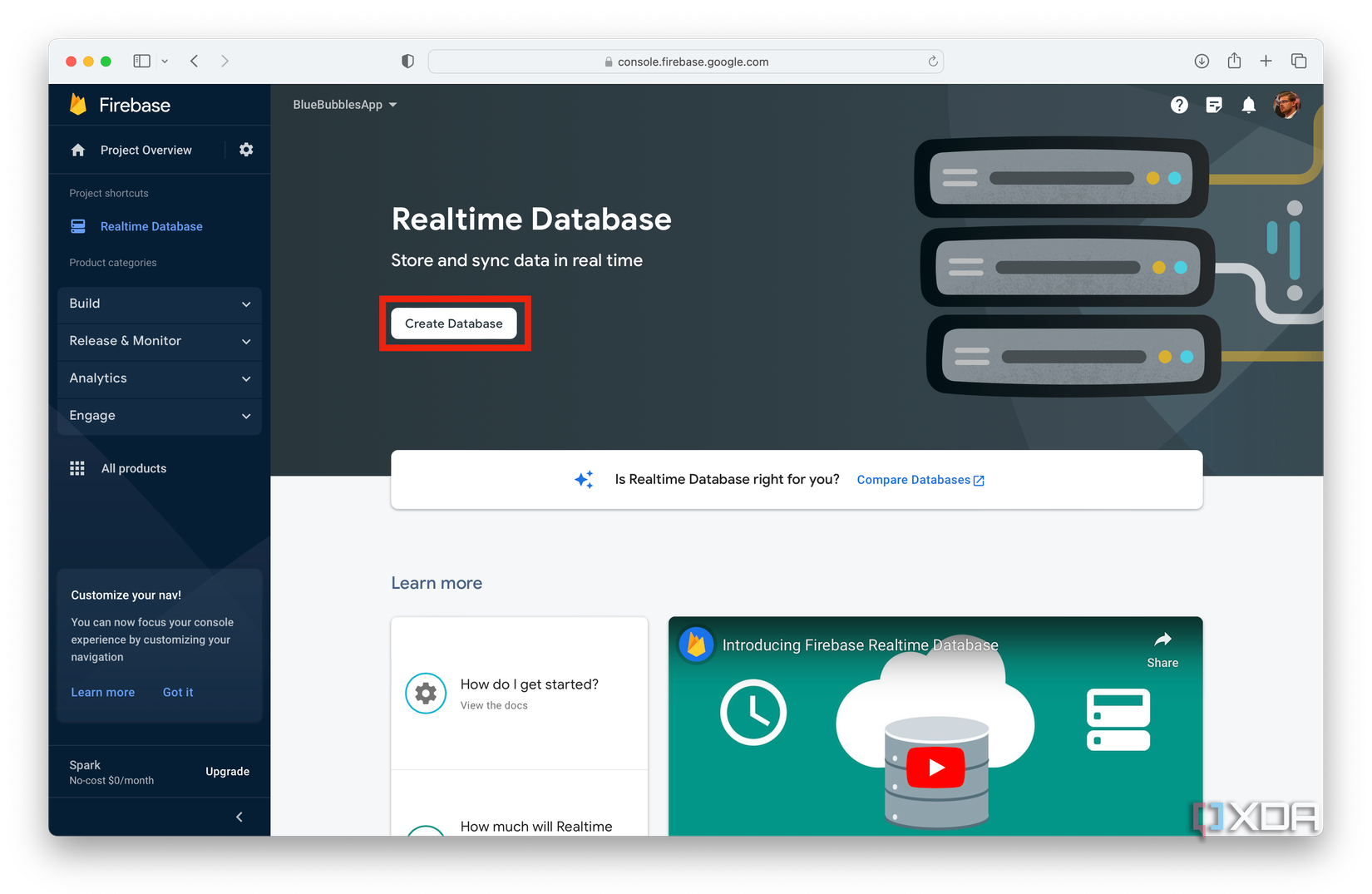The image size is (1372, 894).
Task: Click the Upgrade plan button
Action: click(x=227, y=772)
